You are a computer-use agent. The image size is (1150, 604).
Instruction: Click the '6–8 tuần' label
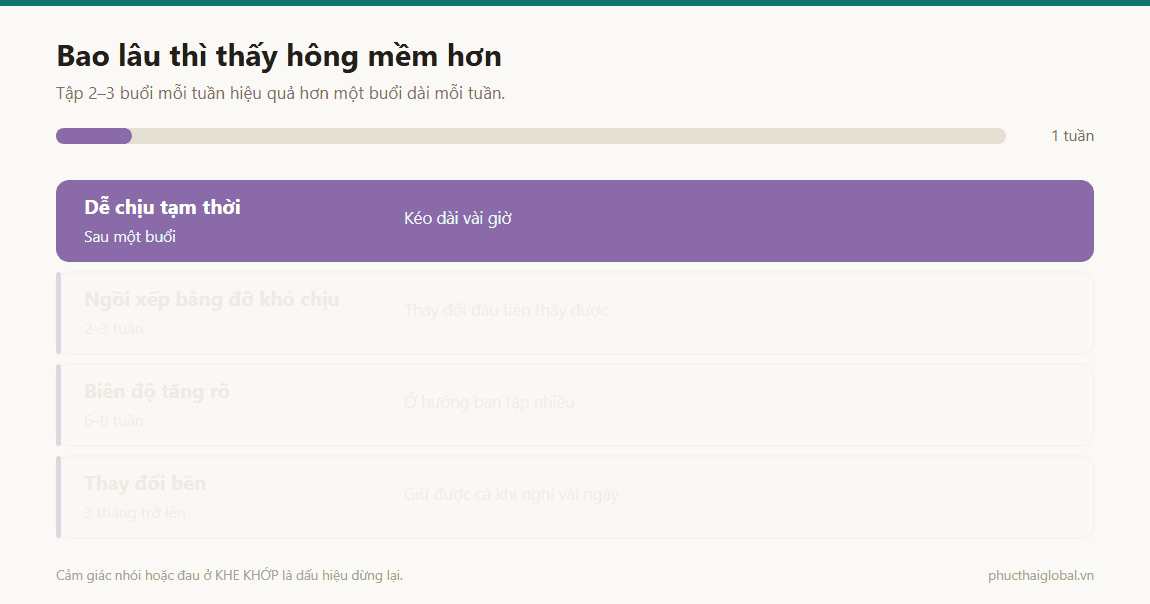click(114, 421)
